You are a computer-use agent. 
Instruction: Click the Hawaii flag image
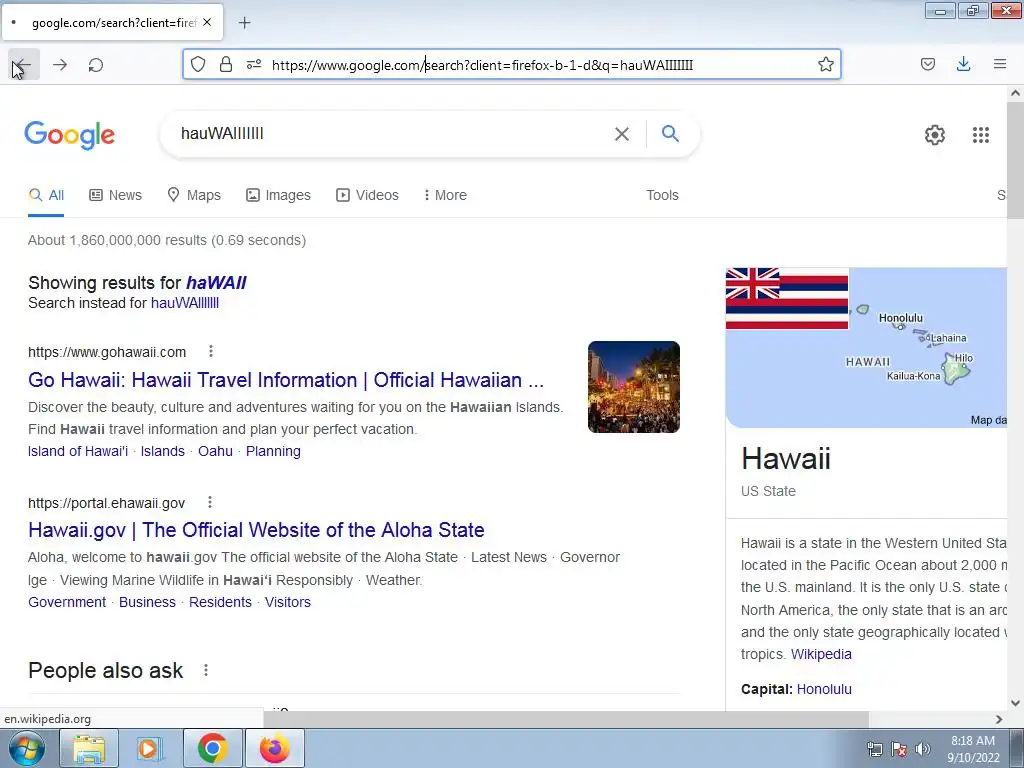(787, 298)
